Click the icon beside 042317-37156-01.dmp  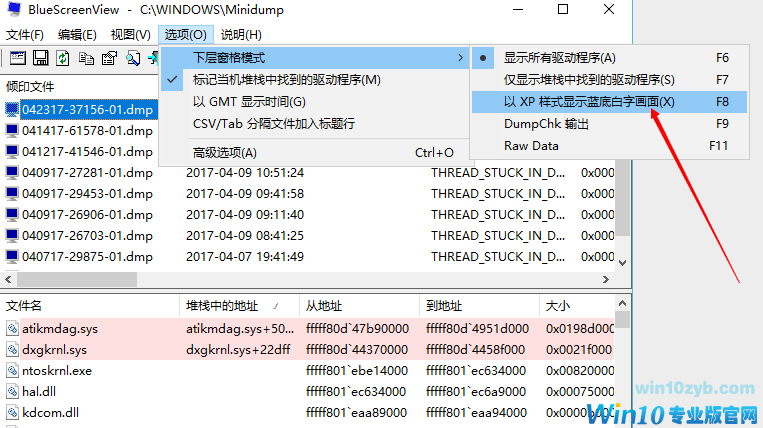(x=12, y=109)
